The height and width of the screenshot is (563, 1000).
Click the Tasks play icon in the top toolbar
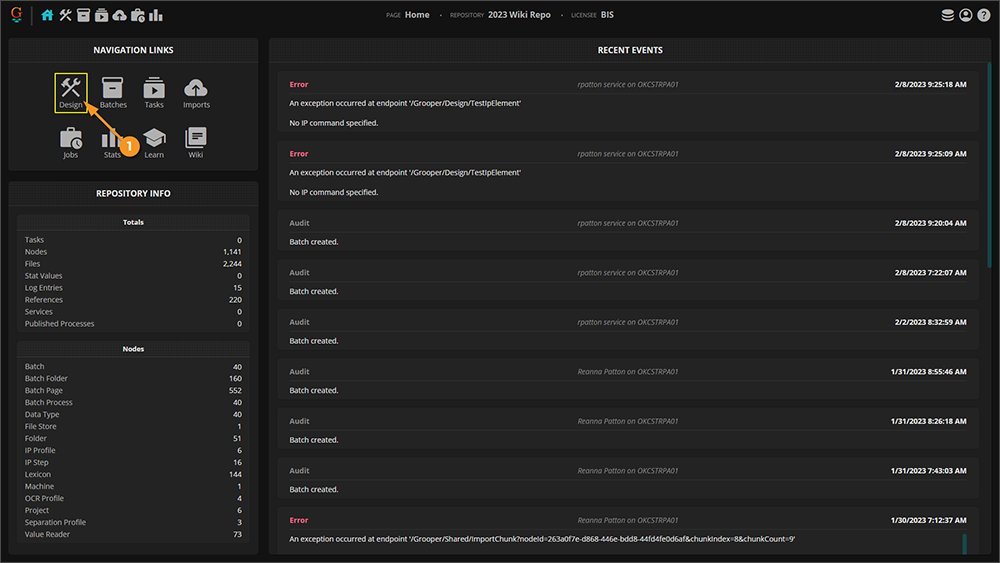[102, 15]
